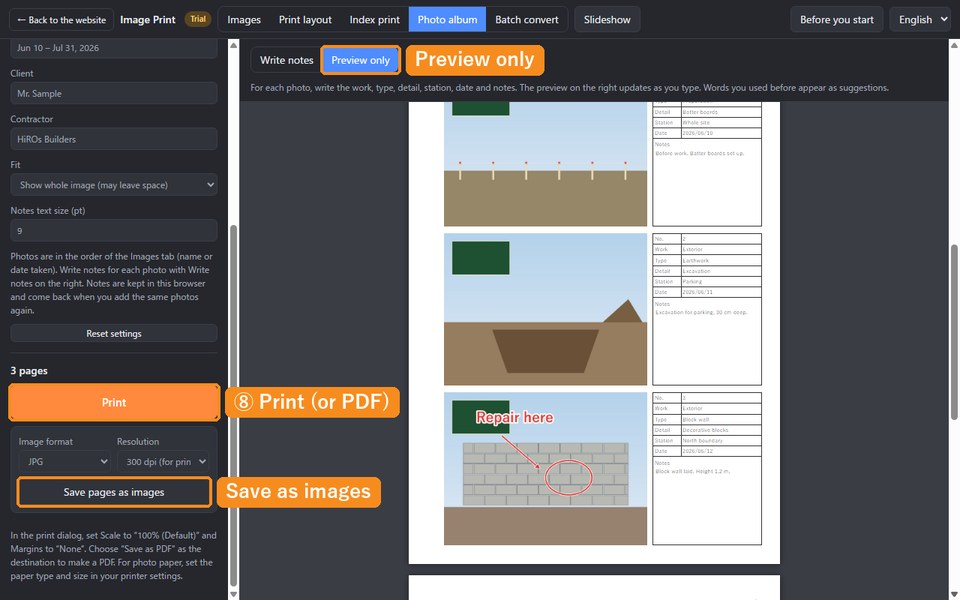Click the Image Print app title
This screenshot has width=960, height=600.
(148, 20)
